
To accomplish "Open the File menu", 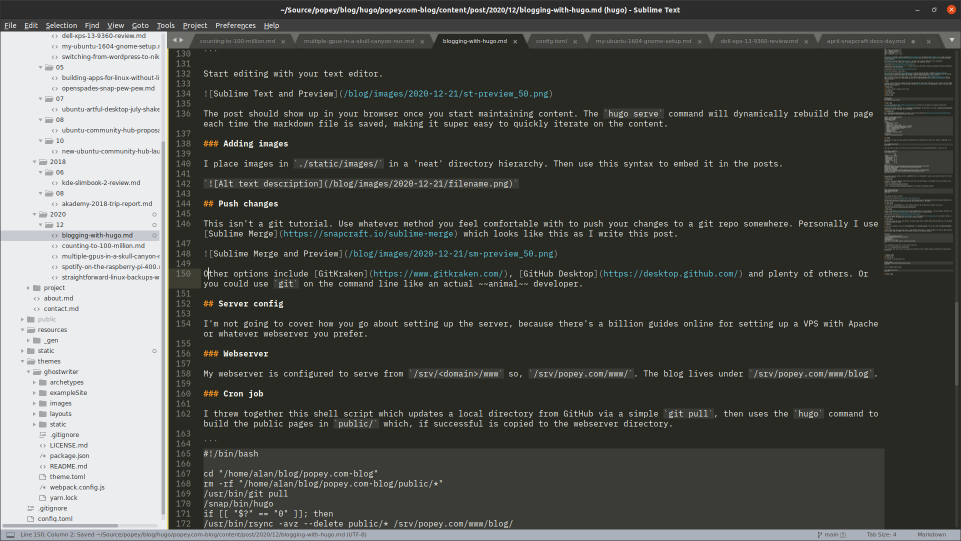I will 10,25.
